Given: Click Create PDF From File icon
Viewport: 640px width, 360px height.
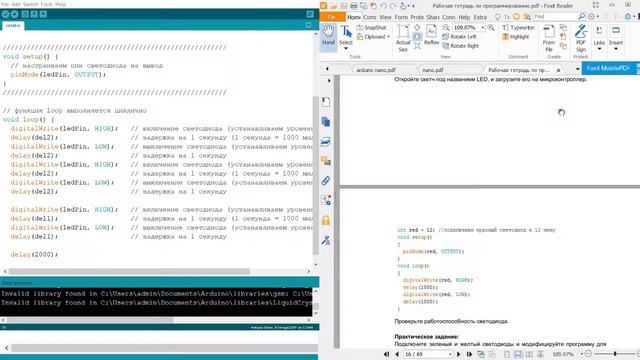Looking at the screenshot, I should point(549,38).
